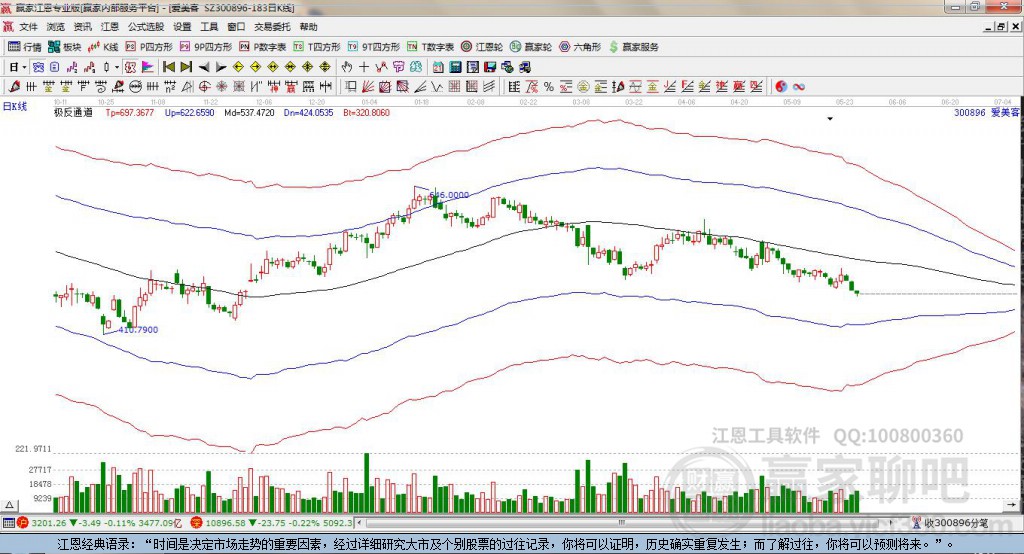This screenshot has height=554, width=1024.
Task: Open the 9P四方形 tool
Action: [206, 47]
